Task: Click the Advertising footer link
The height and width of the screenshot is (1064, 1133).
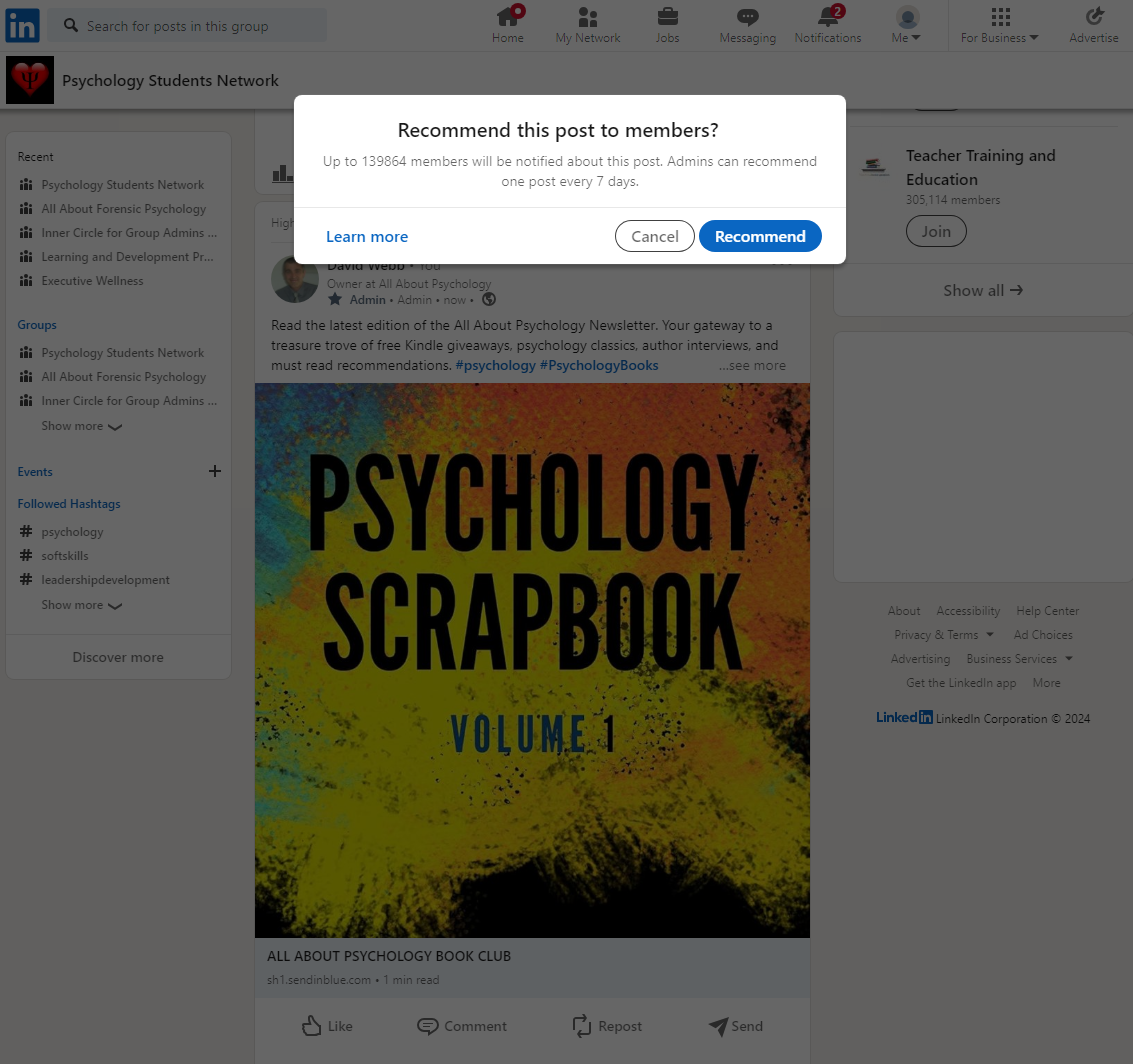Action: [x=920, y=658]
